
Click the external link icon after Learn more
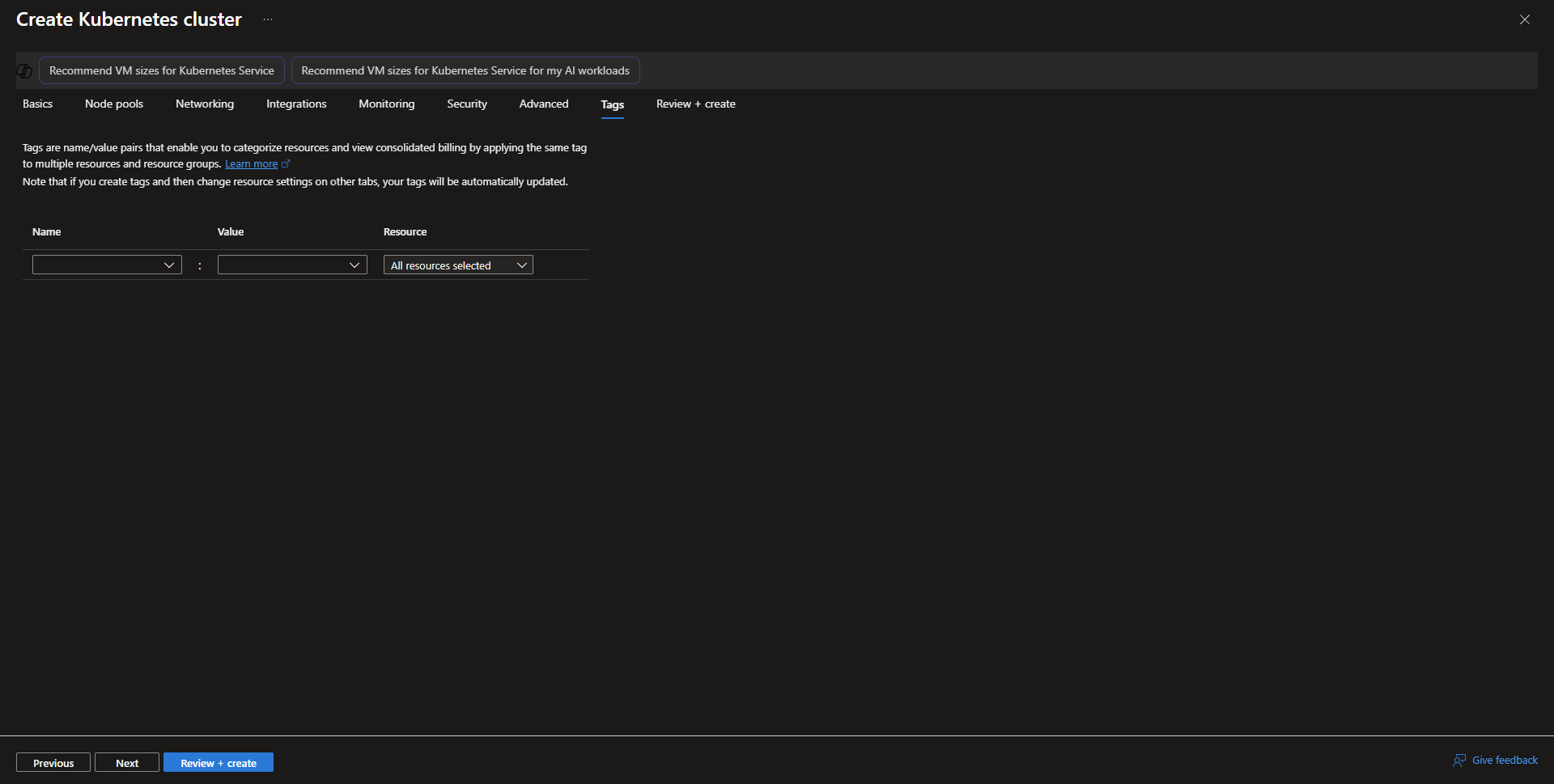tap(286, 164)
